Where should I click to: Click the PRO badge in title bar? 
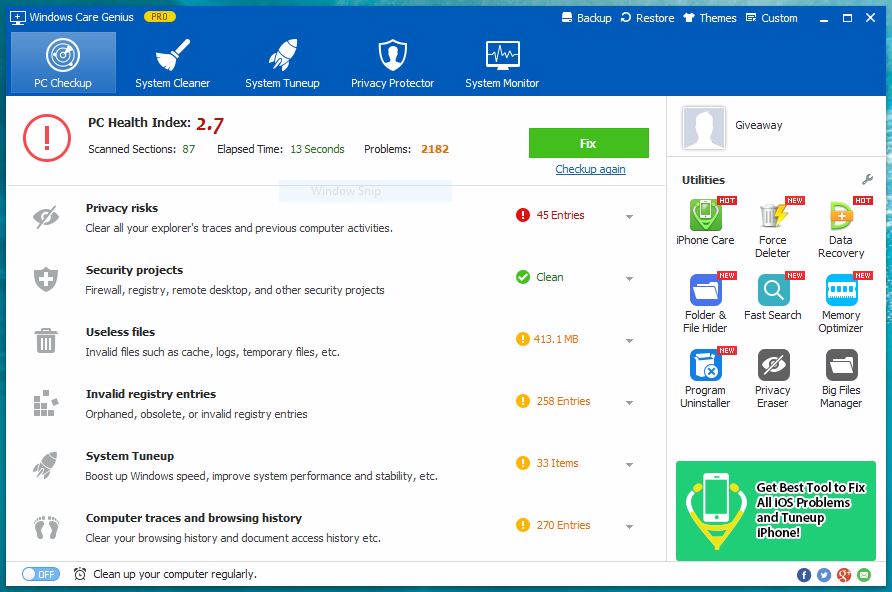[x=160, y=17]
